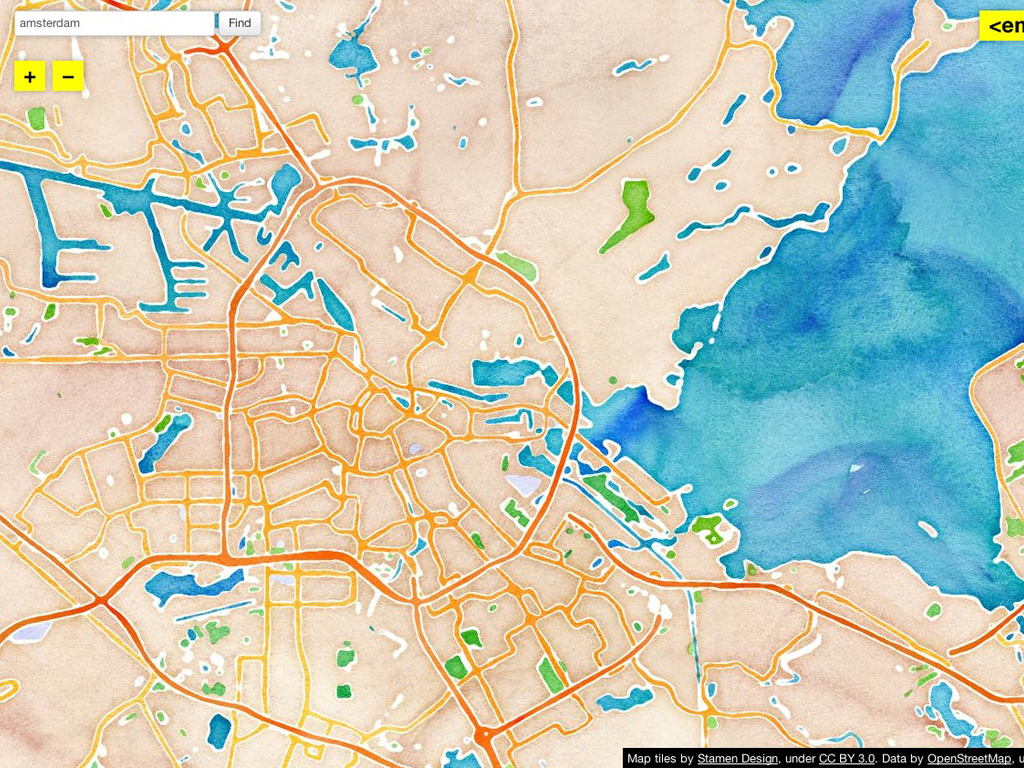The width and height of the screenshot is (1024, 768).
Task: Open the Stamen Design link
Action: pyautogui.click(x=737, y=759)
